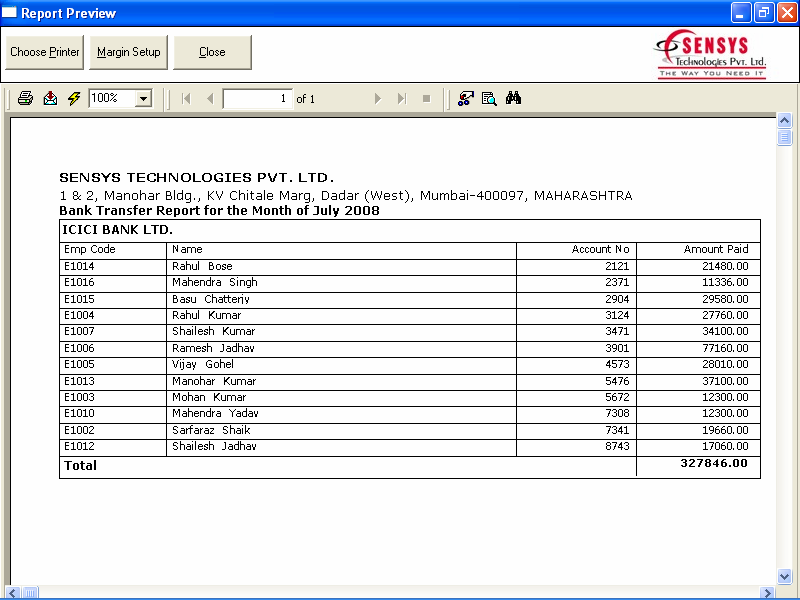This screenshot has height=600, width=800.
Task: Refresh report with the lightning bolt icon
Action: pyautogui.click(x=74, y=98)
